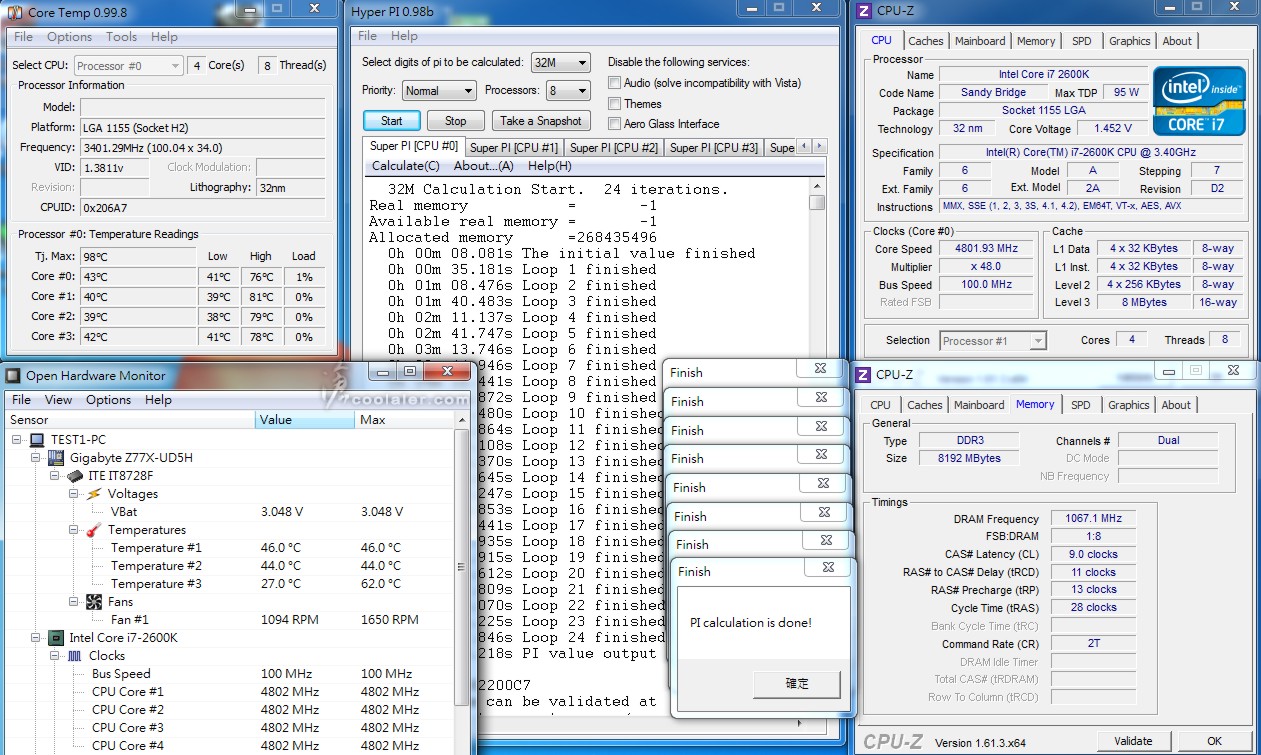Click the lightning bolt icon beside Voltages
This screenshot has height=755, width=1261.
[94, 494]
